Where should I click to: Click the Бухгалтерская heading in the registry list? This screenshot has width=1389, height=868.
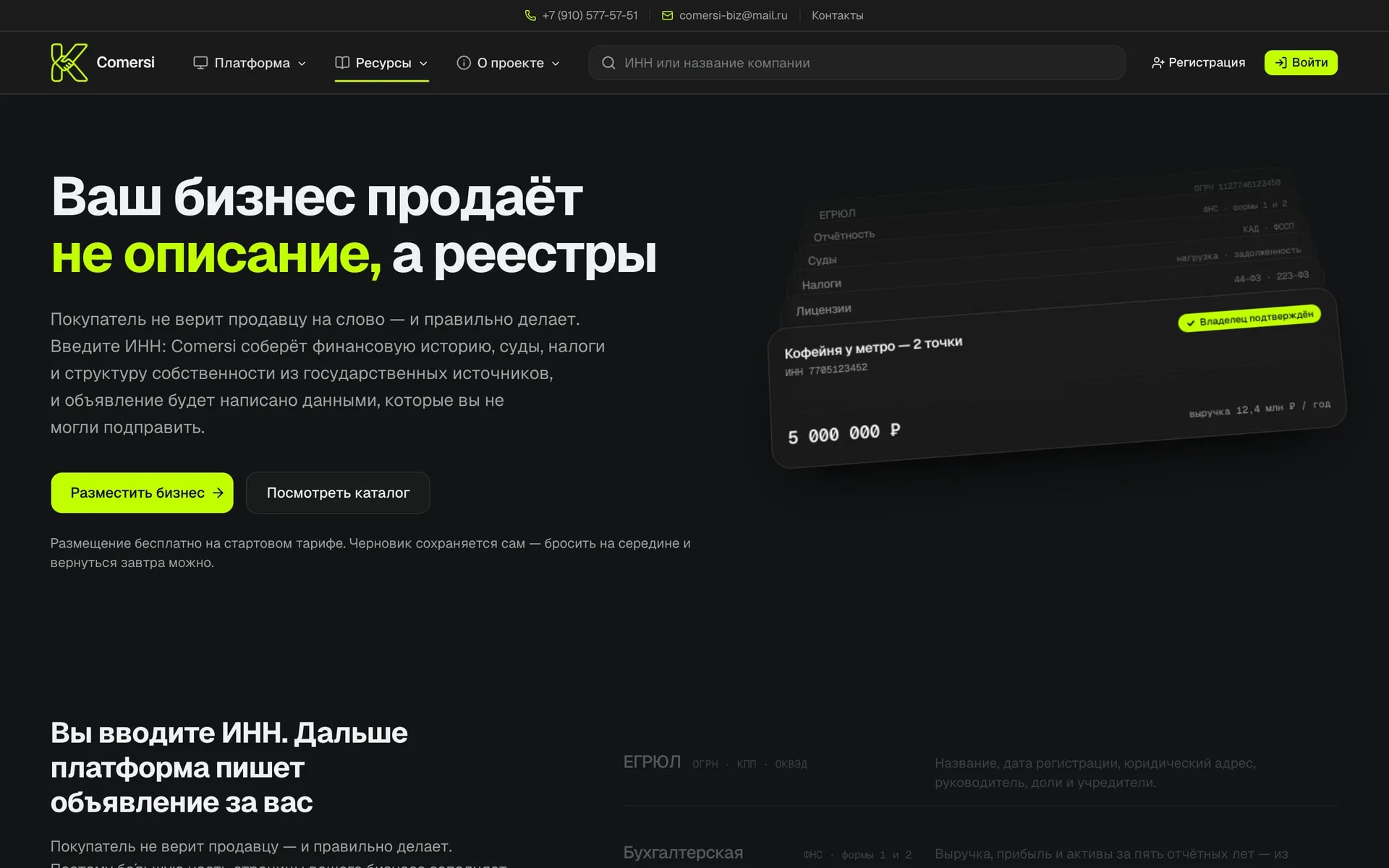tap(683, 853)
